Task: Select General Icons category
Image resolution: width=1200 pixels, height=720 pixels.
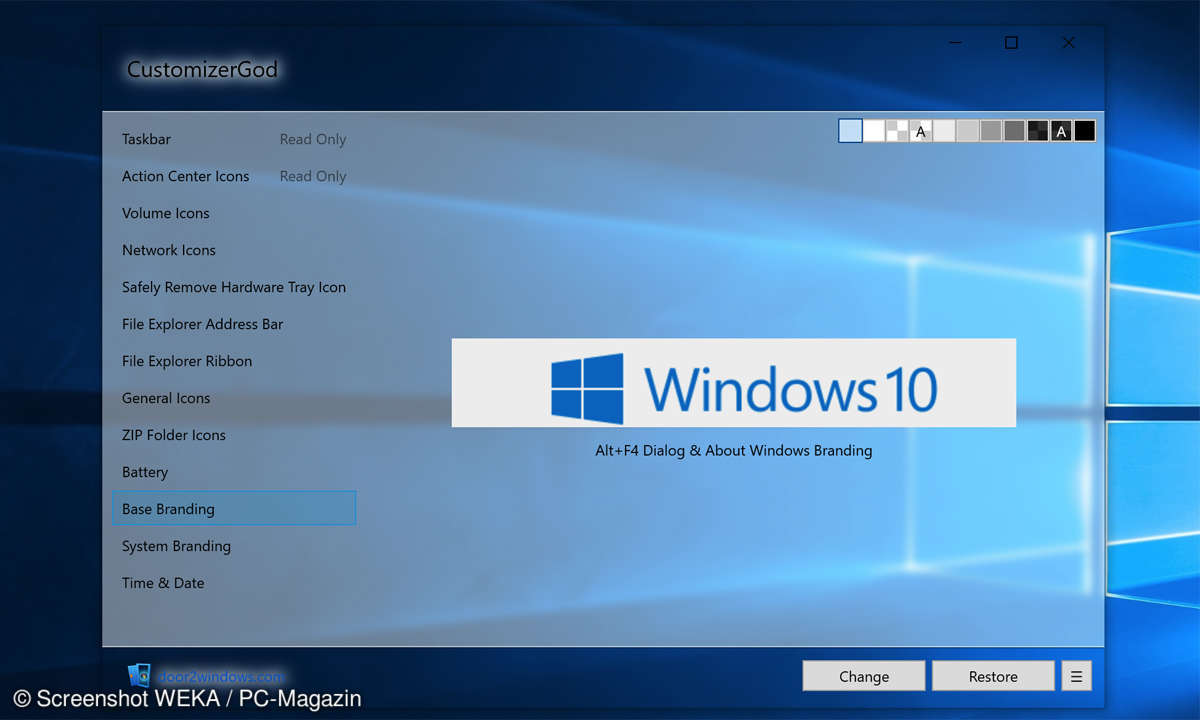Action: tap(234, 398)
